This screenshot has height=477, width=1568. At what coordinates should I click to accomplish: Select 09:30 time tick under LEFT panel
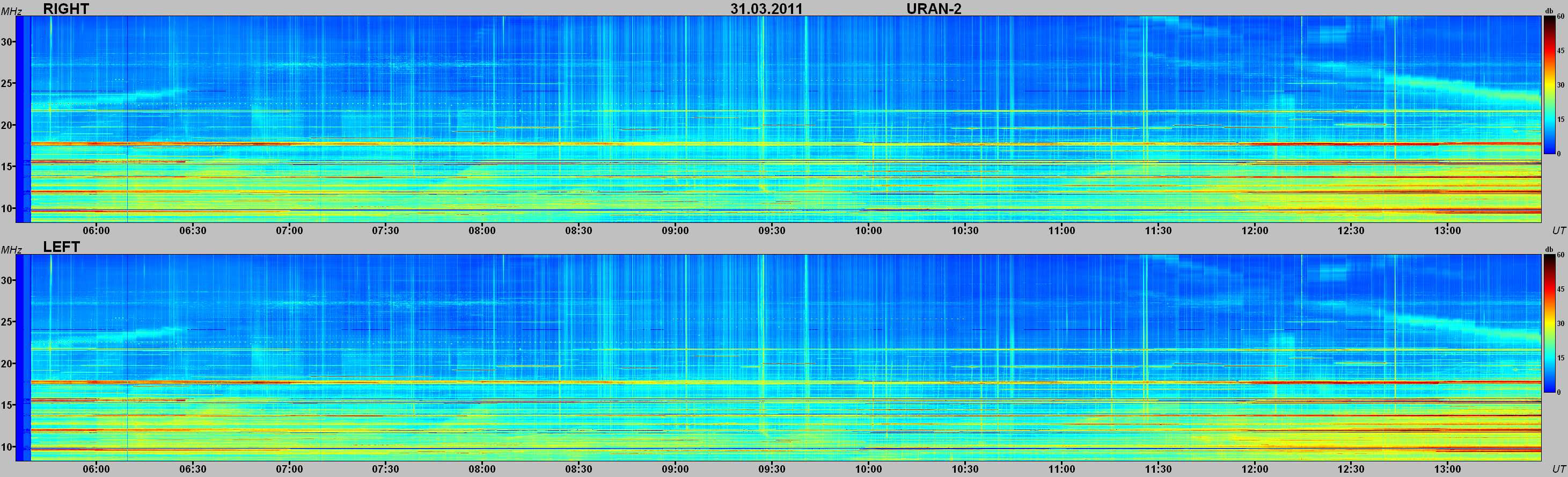point(771,468)
